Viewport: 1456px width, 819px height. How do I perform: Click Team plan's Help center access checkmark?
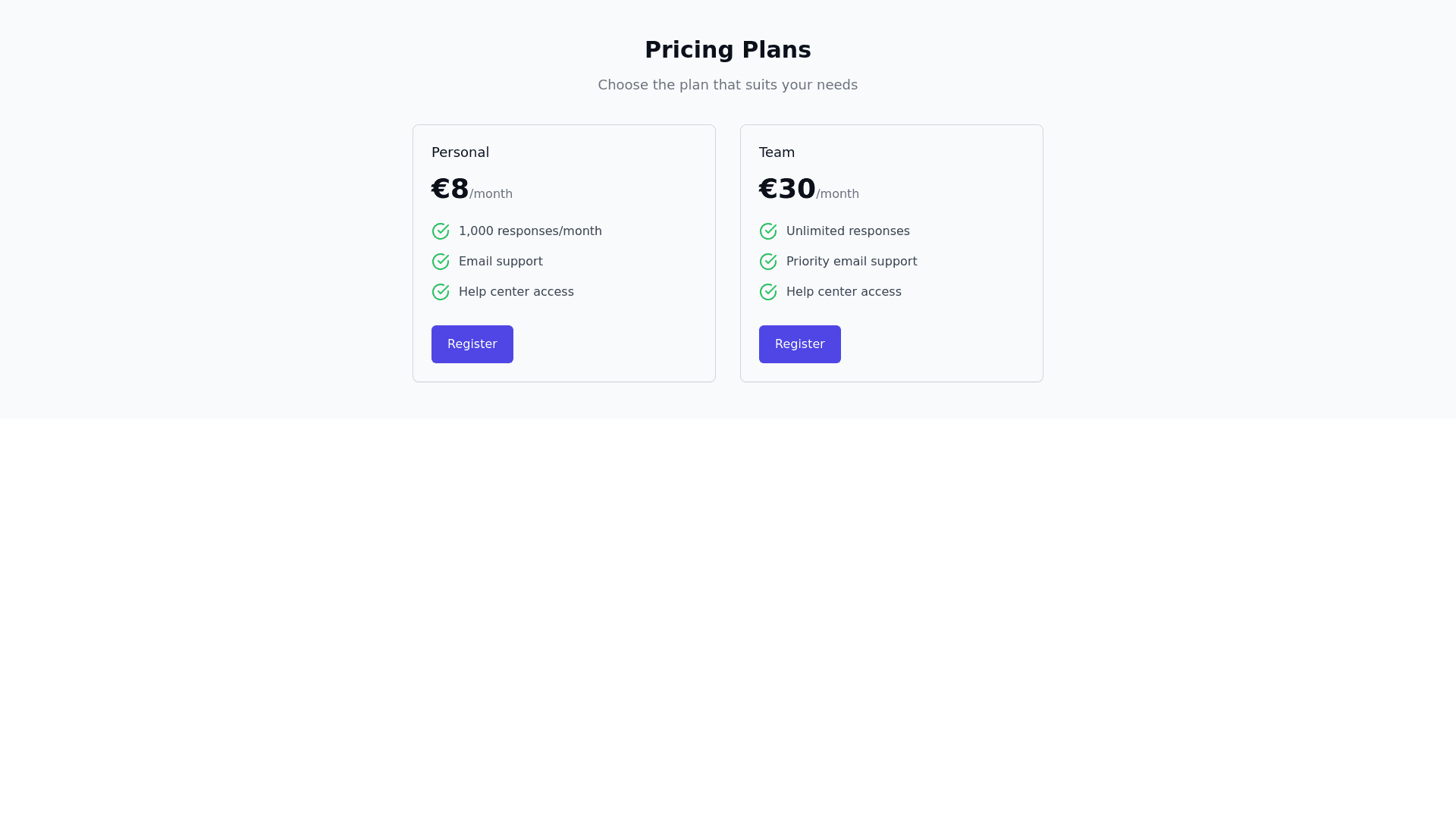768,292
